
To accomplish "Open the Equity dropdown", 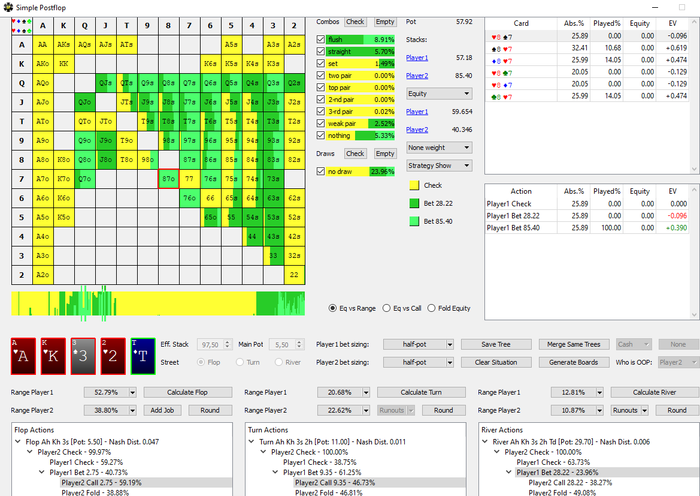I will pos(439,94).
